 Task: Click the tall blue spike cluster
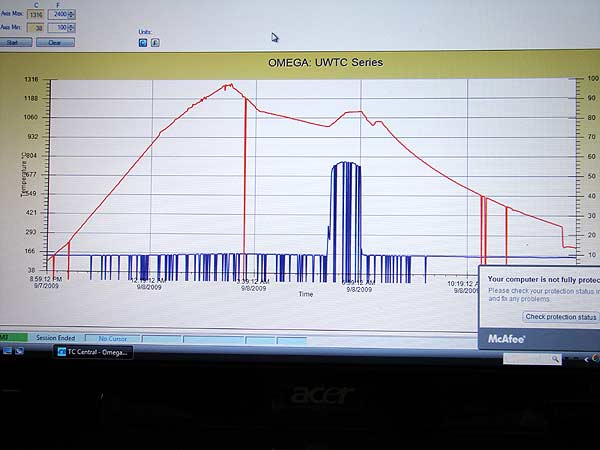click(346, 222)
